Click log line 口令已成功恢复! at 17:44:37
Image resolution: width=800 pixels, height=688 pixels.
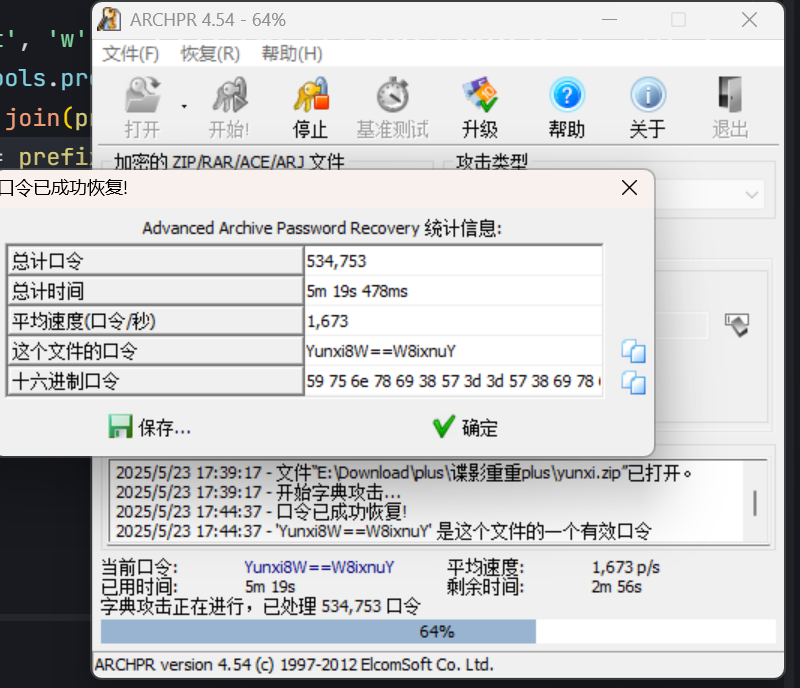[261, 512]
